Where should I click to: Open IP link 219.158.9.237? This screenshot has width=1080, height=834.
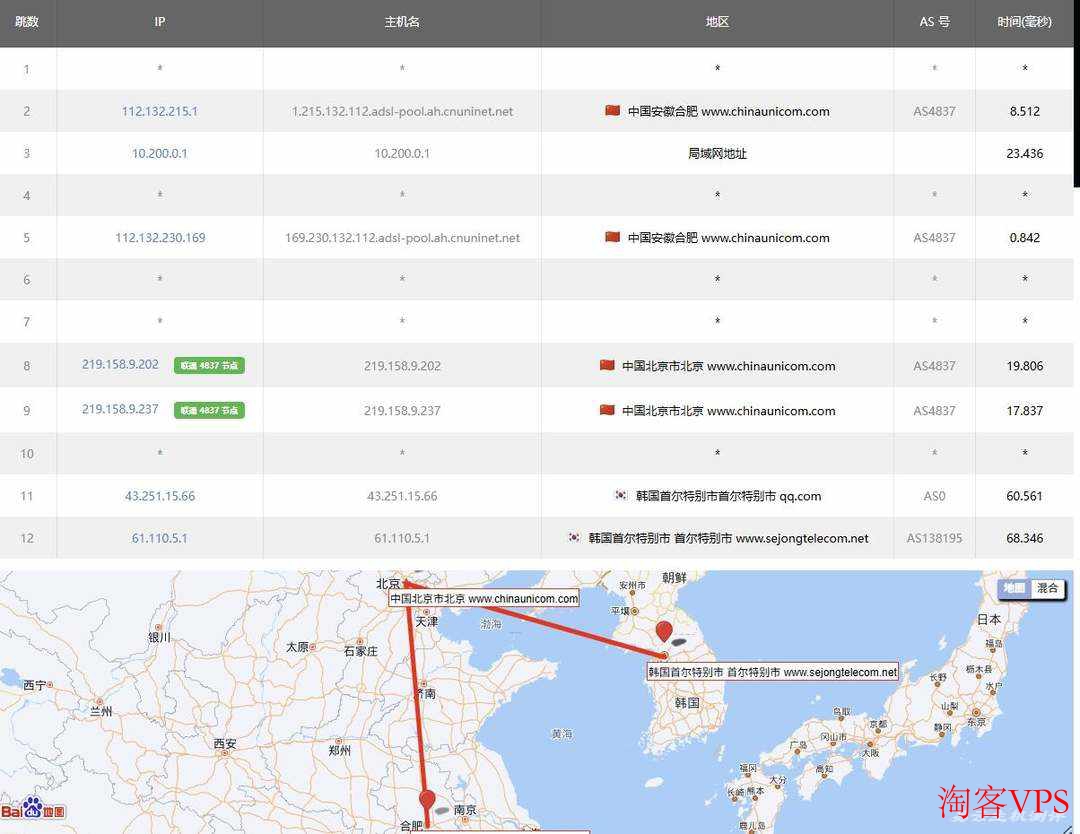pos(120,409)
